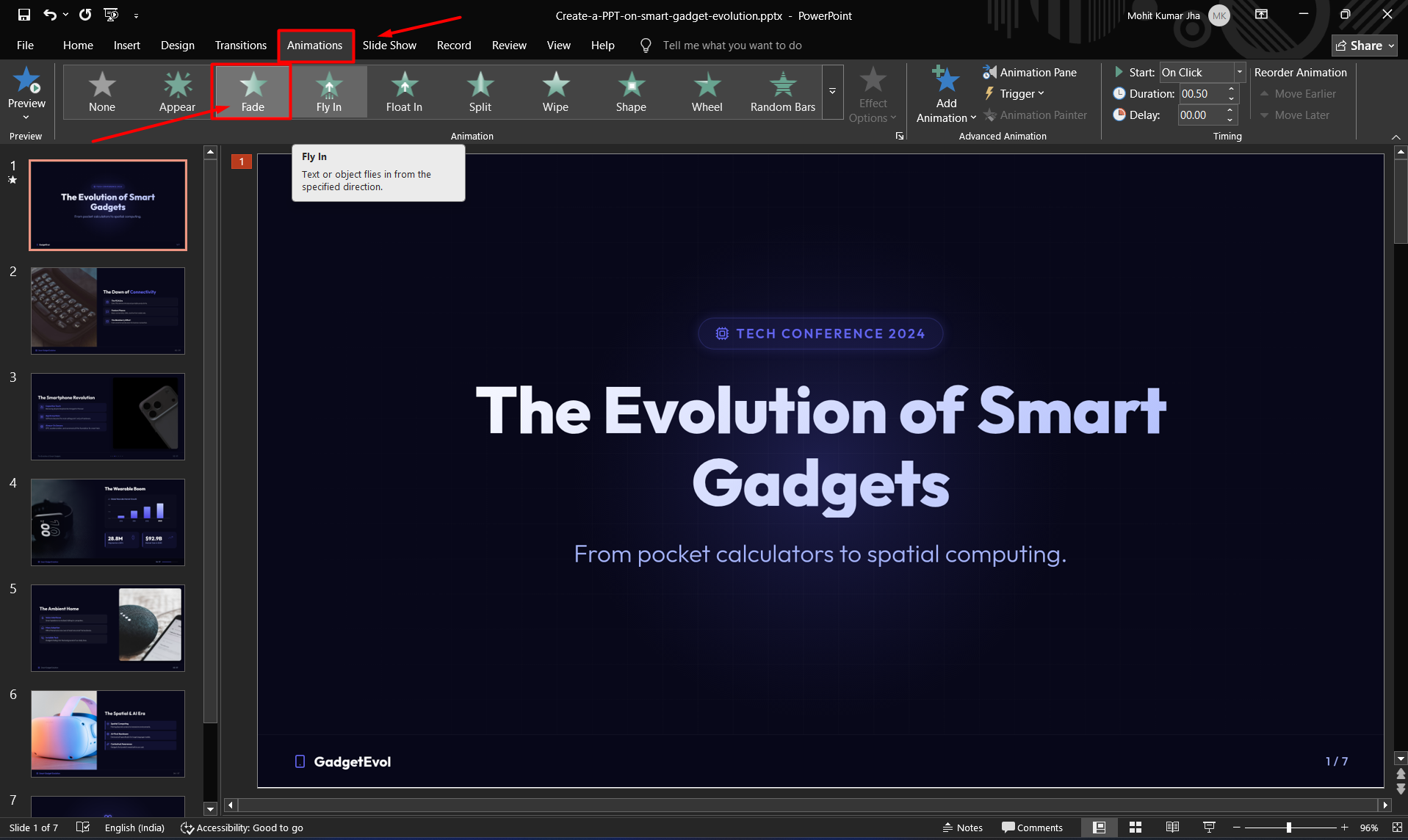The width and height of the screenshot is (1408, 840).
Task: Select slide 4 thumbnail The Wearable Boom
Action: (108, 522)
